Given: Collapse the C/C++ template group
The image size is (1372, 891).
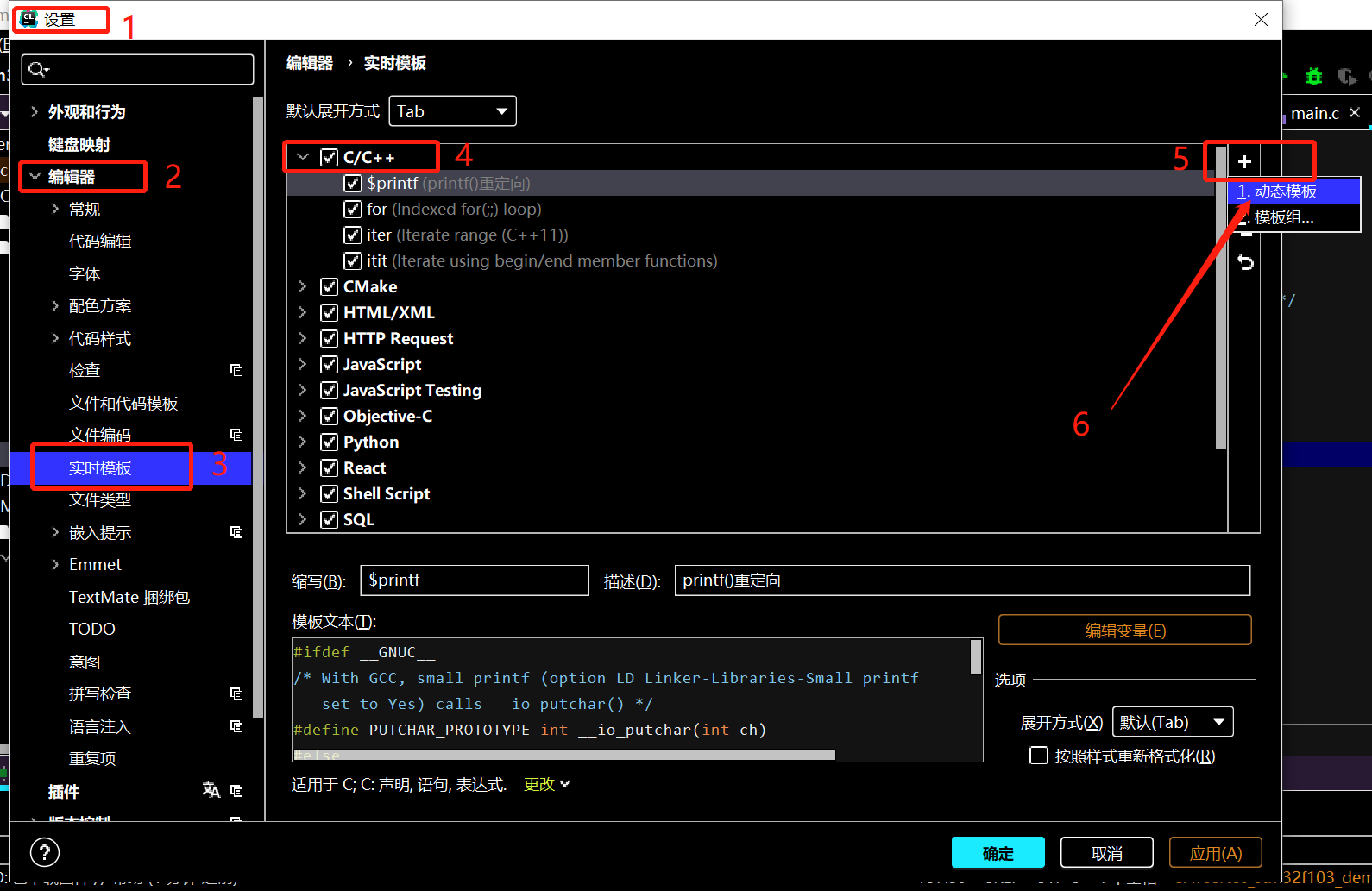Looking at the screenshot, I should pos(303,157).
